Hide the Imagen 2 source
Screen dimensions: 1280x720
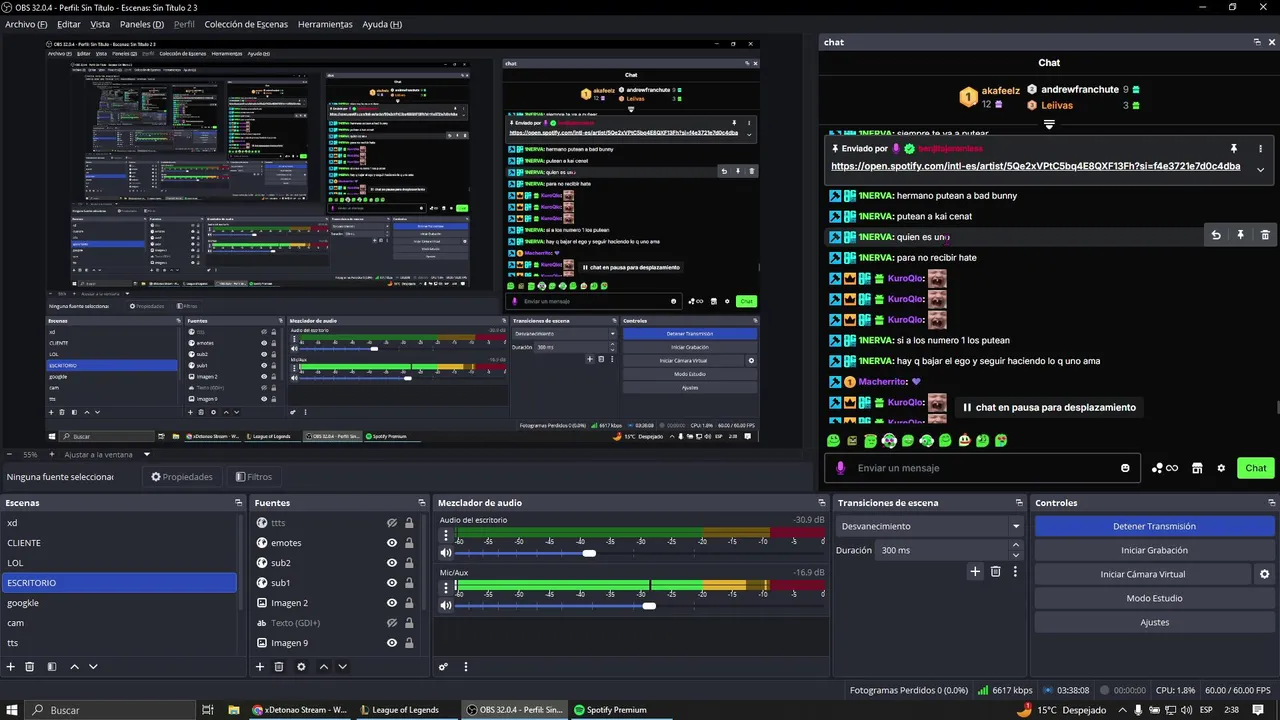[392, 603]
